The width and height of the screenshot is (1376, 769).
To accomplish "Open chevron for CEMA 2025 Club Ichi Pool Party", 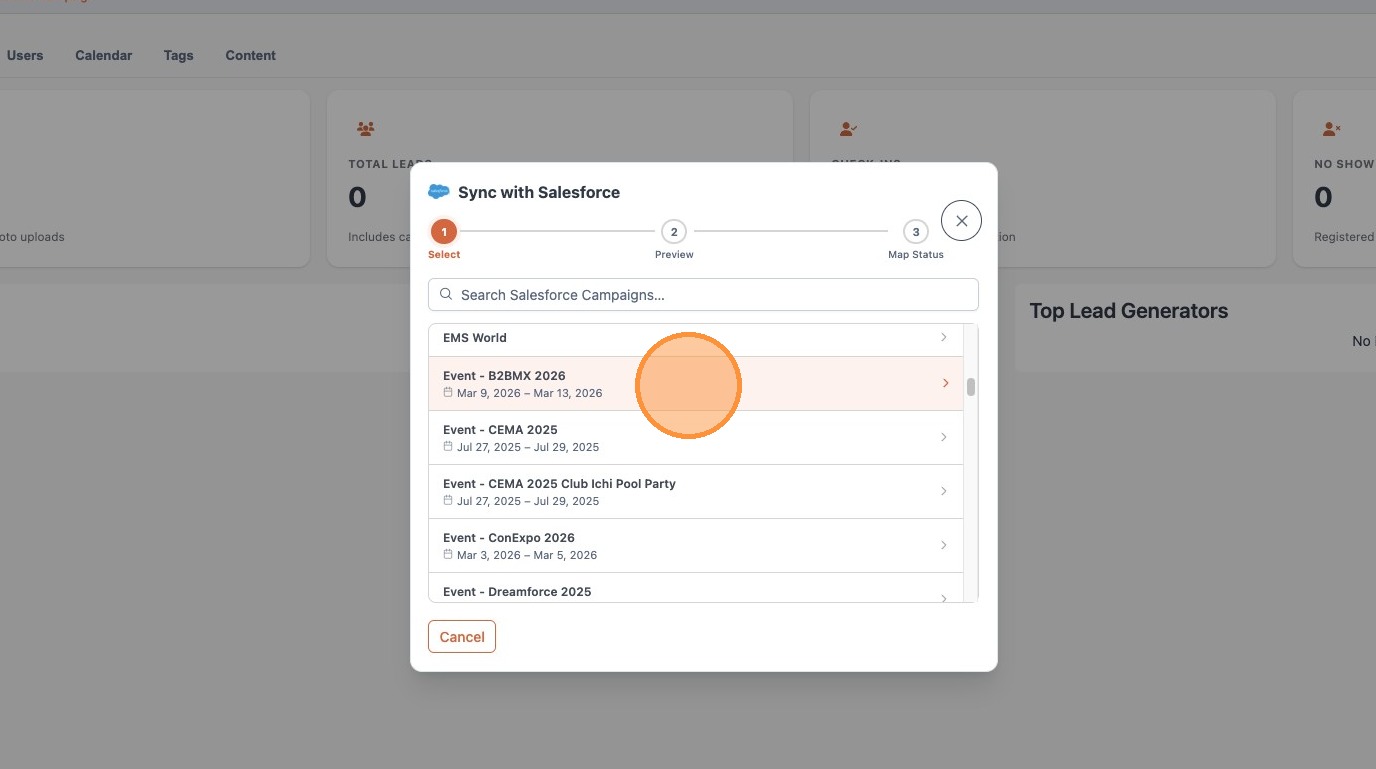I will [x=944, y=491].
